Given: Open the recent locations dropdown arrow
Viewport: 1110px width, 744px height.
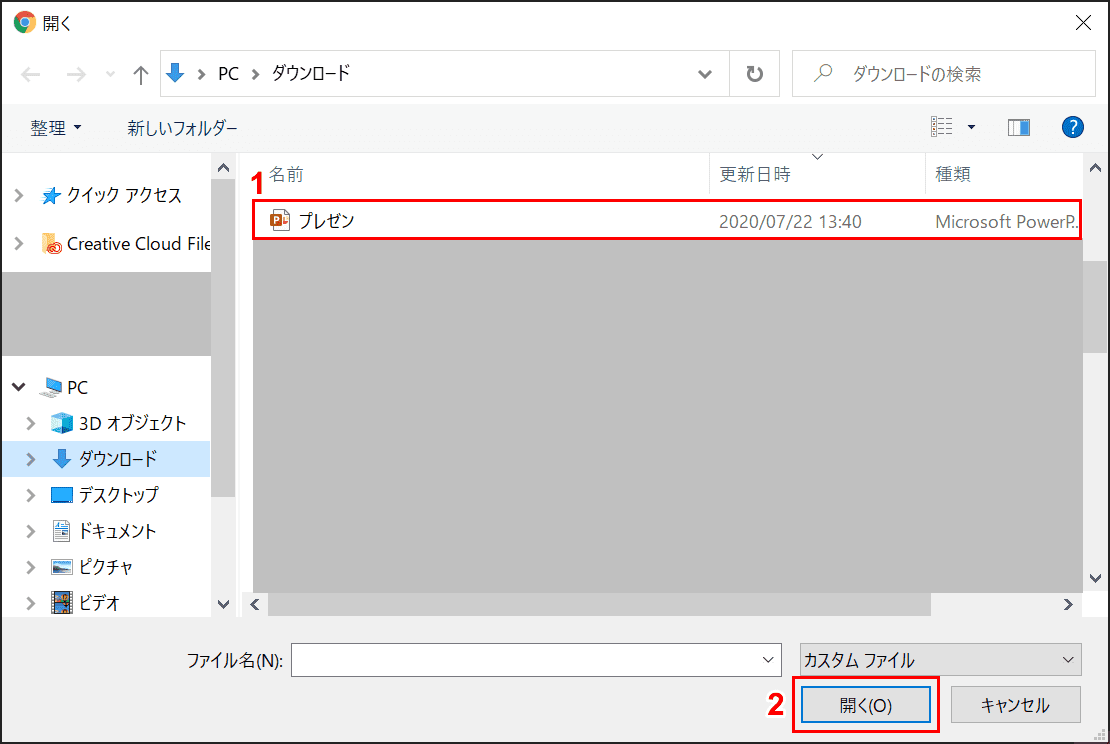Looking at the screenshot, I should point(110,74).
